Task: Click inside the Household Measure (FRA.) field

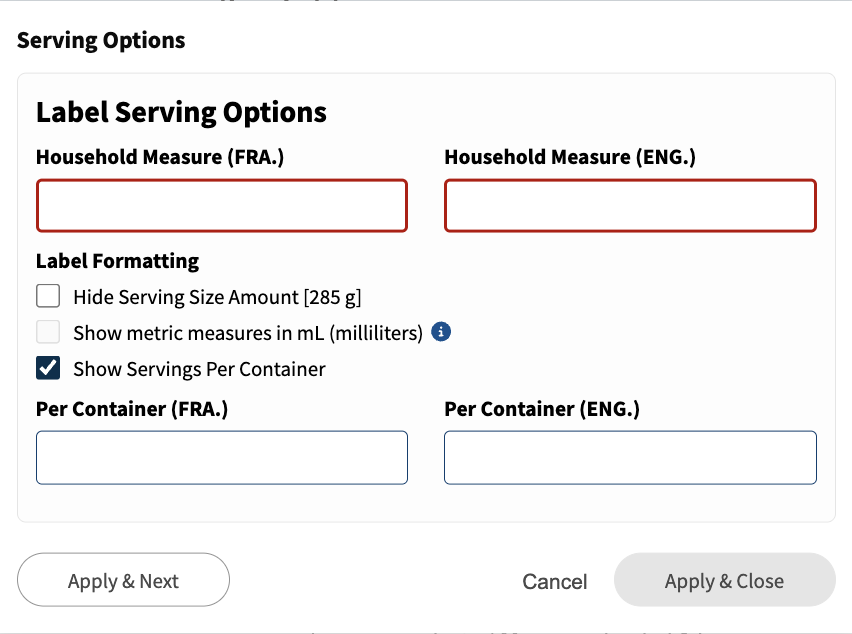Action: (x=221, y=205)
